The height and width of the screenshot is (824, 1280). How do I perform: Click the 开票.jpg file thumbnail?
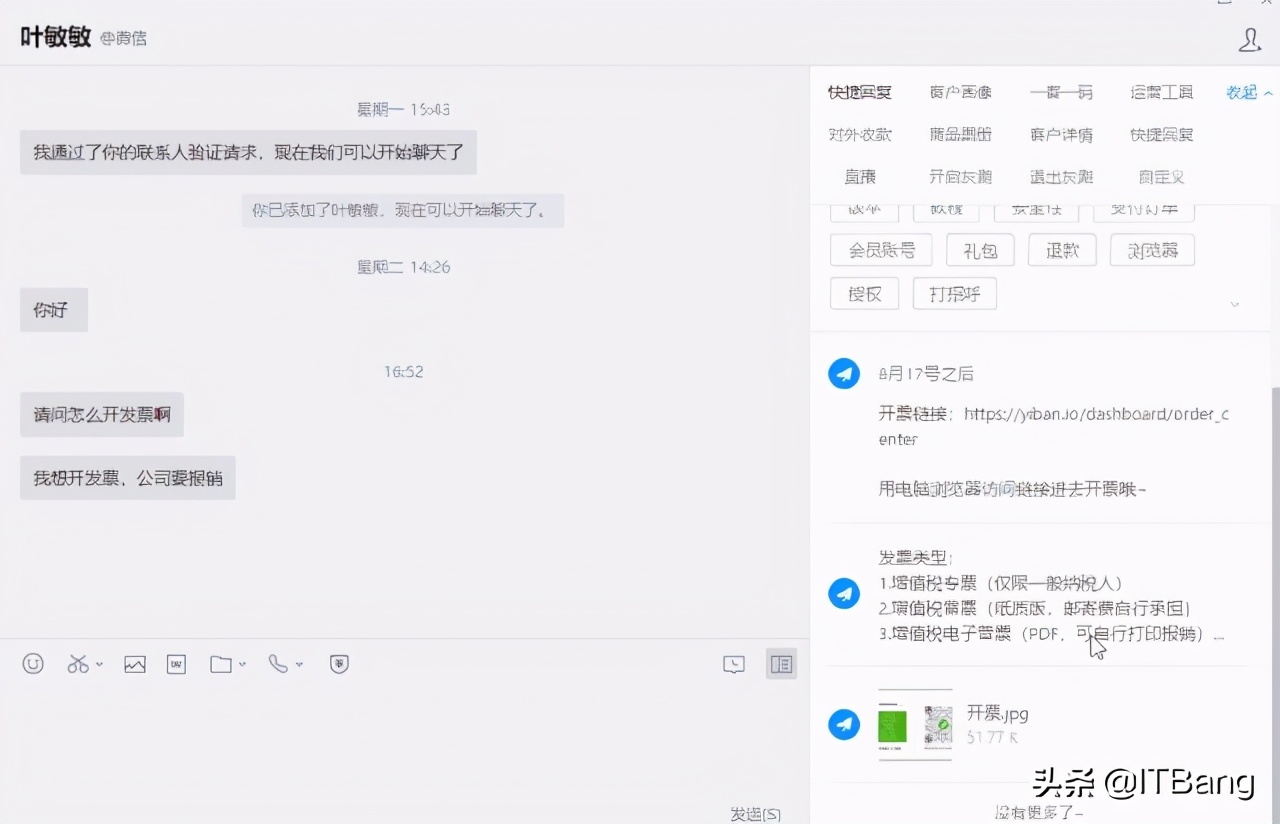915,725
